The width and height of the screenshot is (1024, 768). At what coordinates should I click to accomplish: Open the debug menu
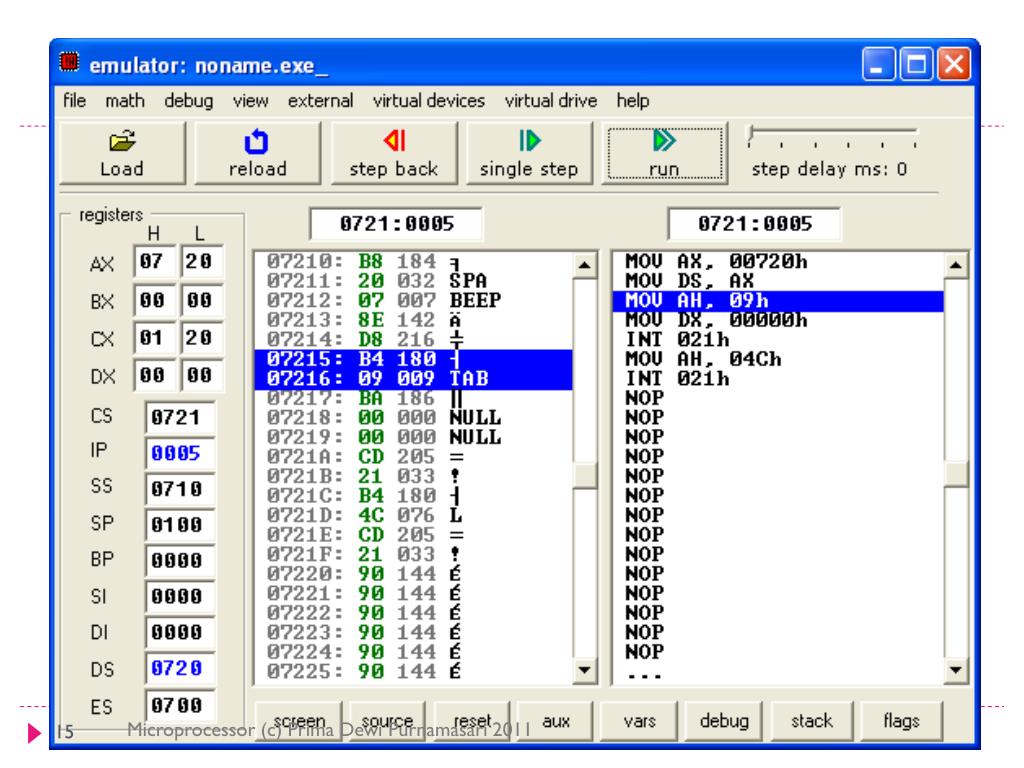click(x=188, y=101)
